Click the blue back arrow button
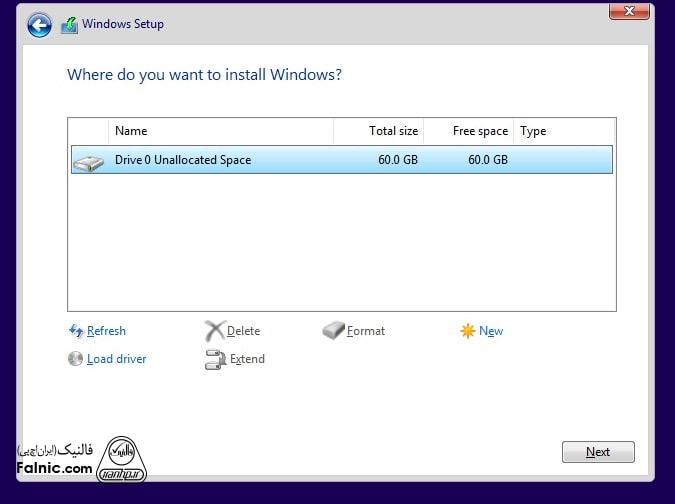 click(39, 25)
